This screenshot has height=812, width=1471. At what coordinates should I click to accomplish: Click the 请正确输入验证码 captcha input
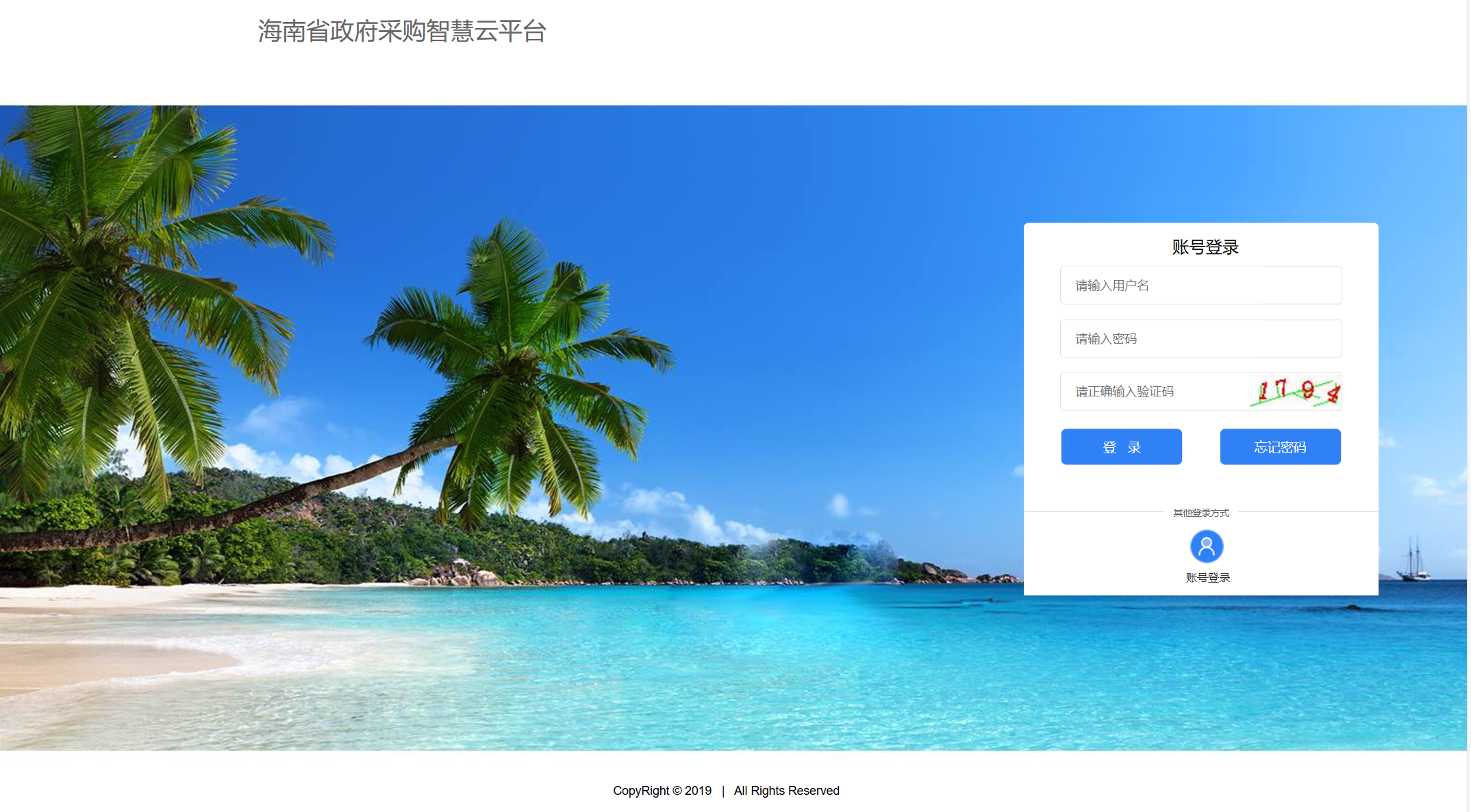1154,392
